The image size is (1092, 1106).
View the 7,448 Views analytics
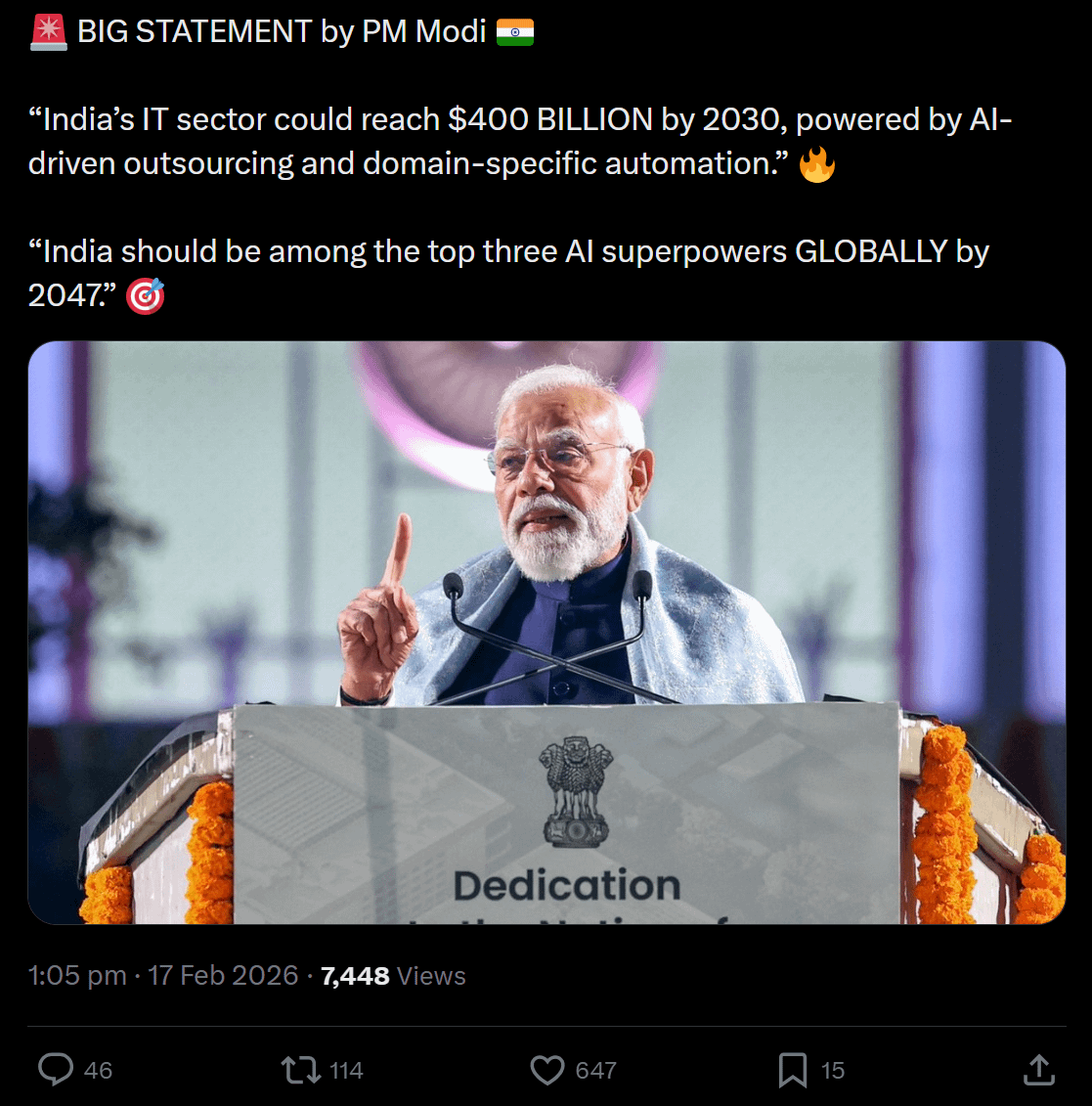pyautogui.click(x=393, y=976)
